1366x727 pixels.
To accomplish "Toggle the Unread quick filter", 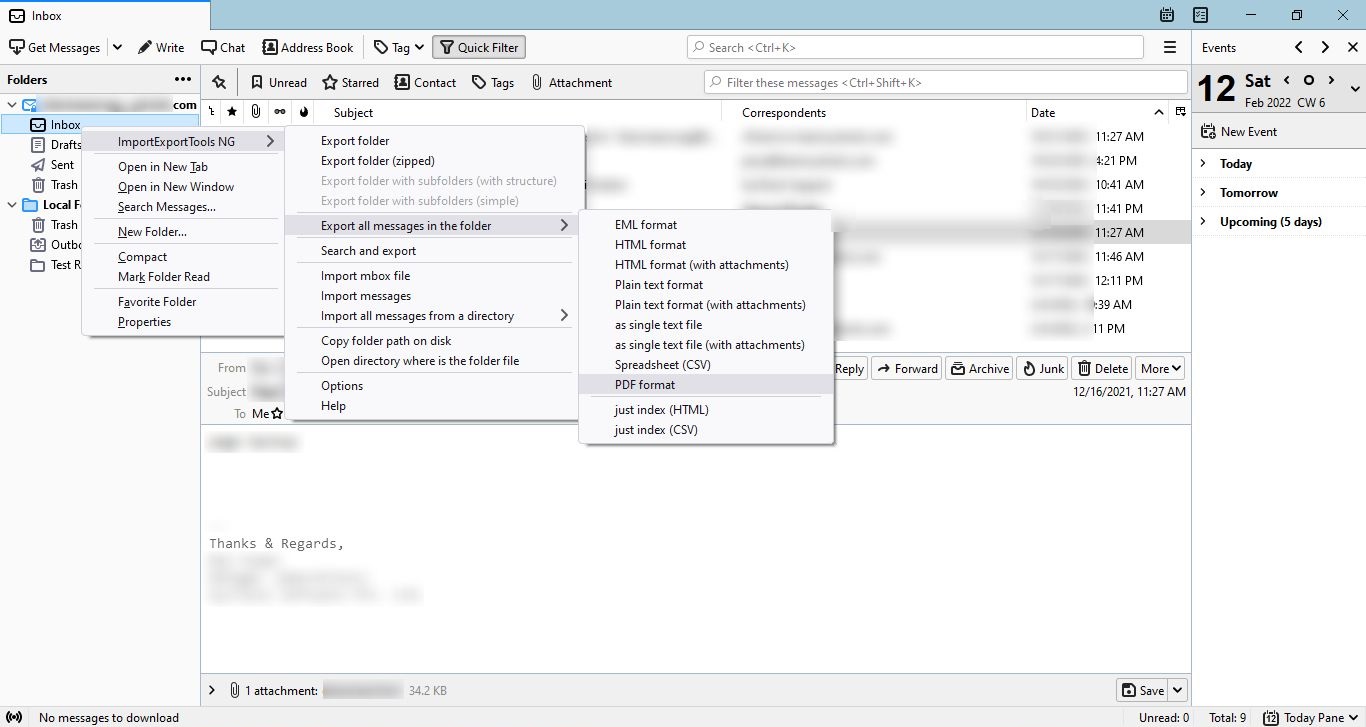I will (278, 82).
